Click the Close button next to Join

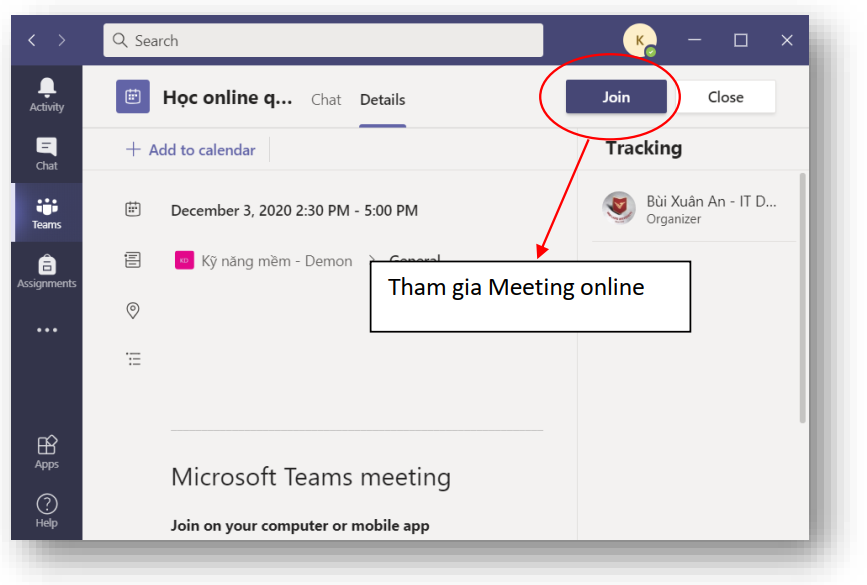point(725,97)
